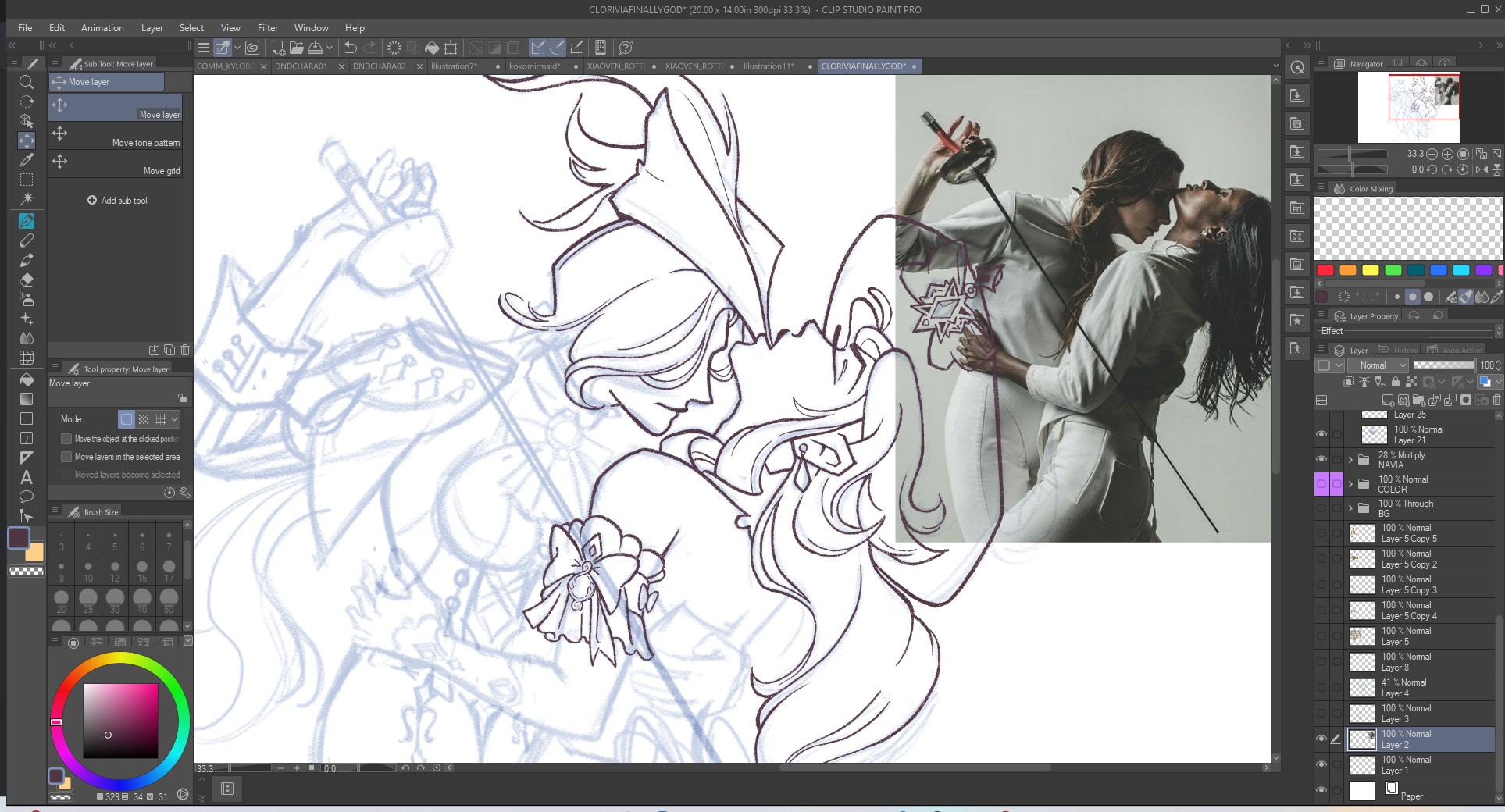1505x812 pixels.
Task: Toggle visibility of Layer 1
Action: coord(1321,764)
